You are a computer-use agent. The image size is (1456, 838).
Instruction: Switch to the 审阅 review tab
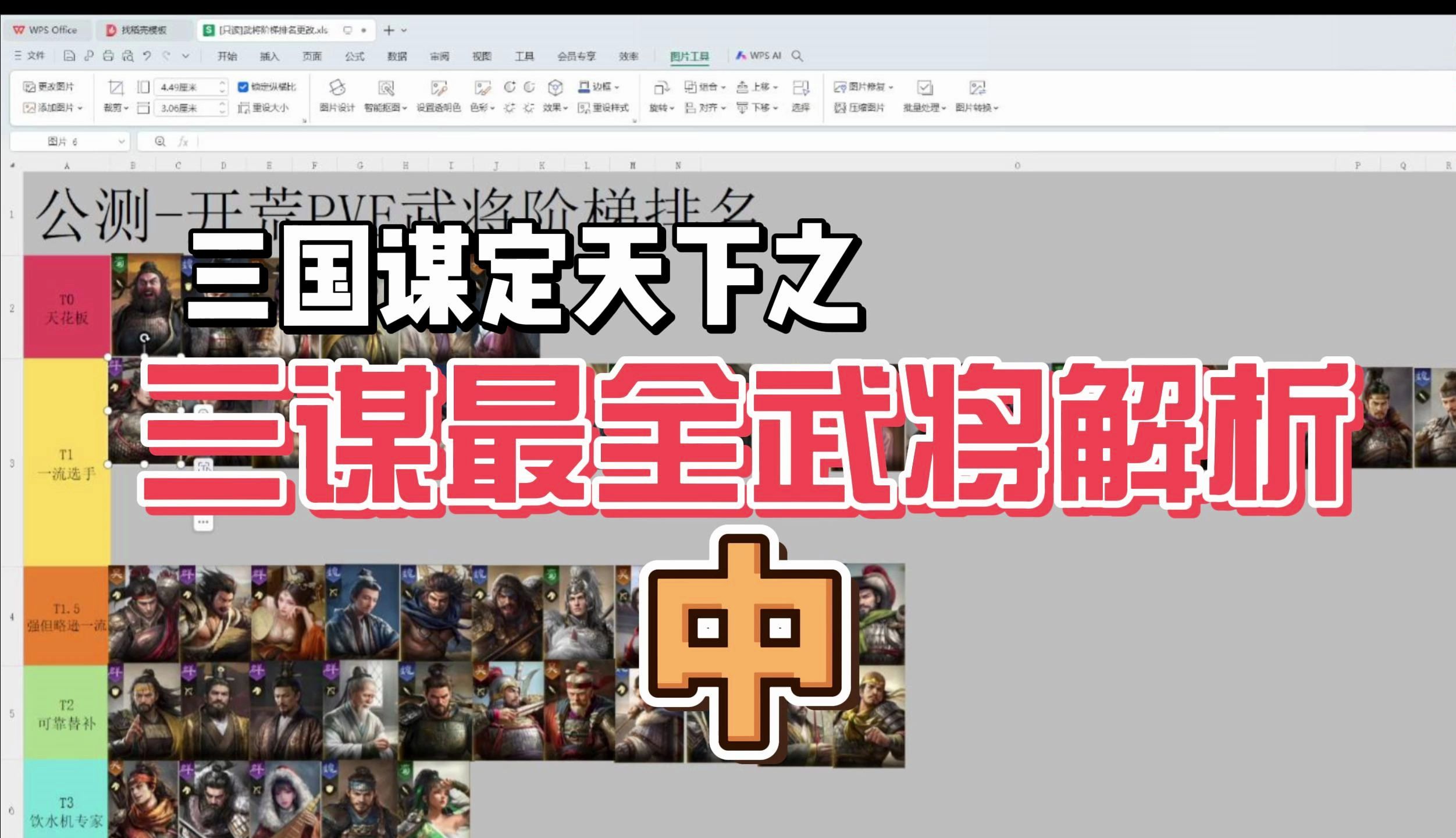(x=440, y=56)
